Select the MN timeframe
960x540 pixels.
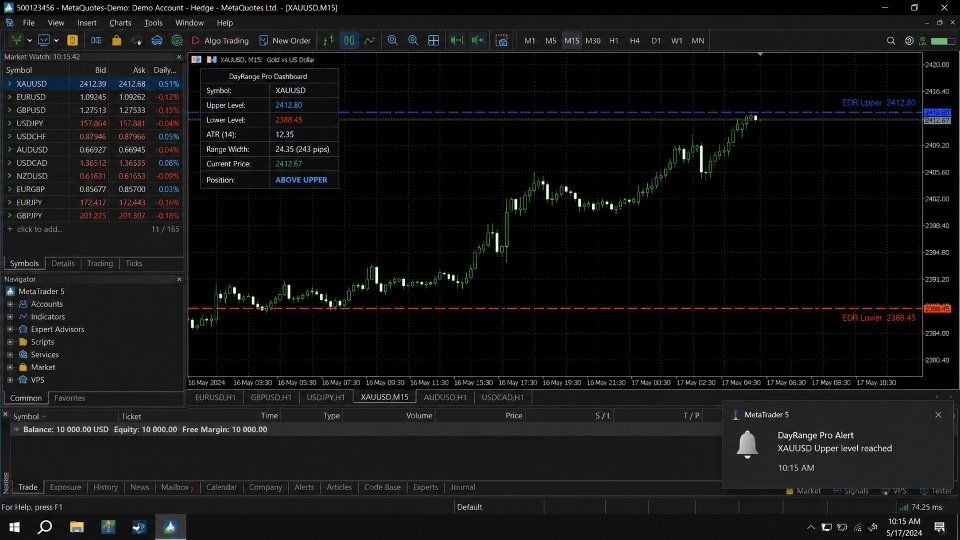pos(697,40)
